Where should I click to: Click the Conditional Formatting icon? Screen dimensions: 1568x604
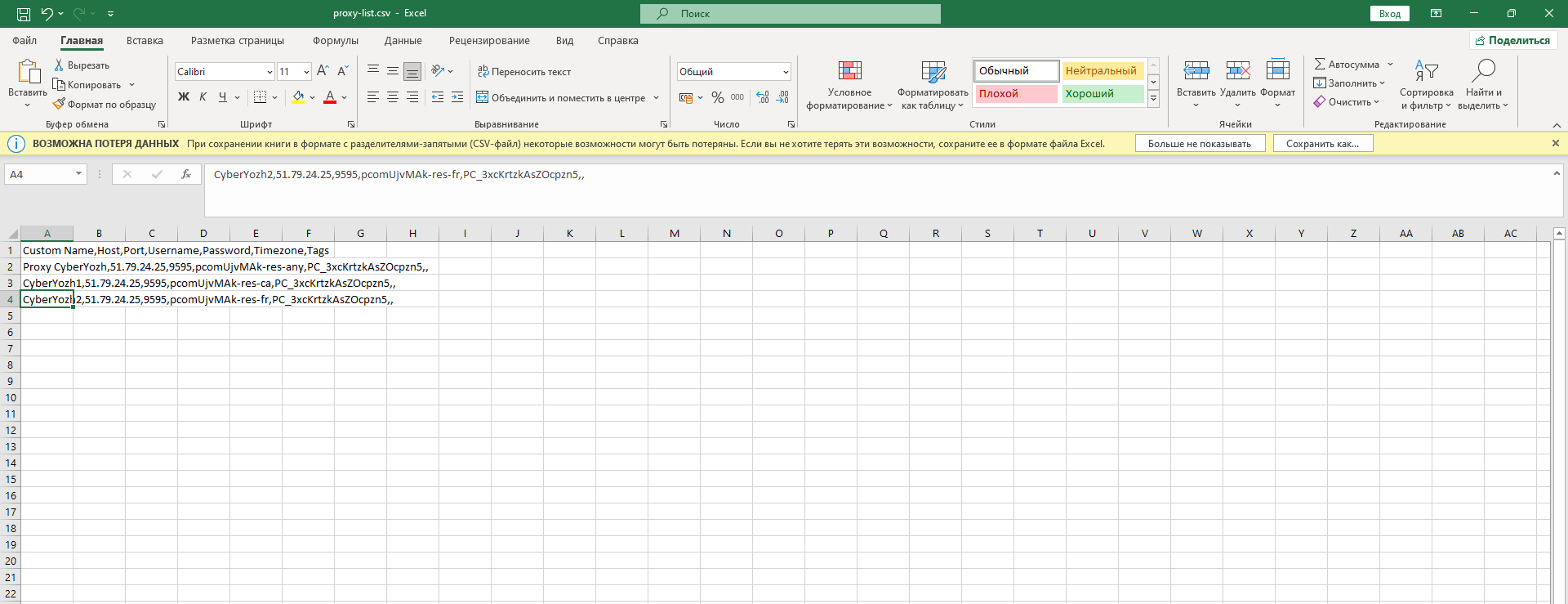[x=849, y=71]
